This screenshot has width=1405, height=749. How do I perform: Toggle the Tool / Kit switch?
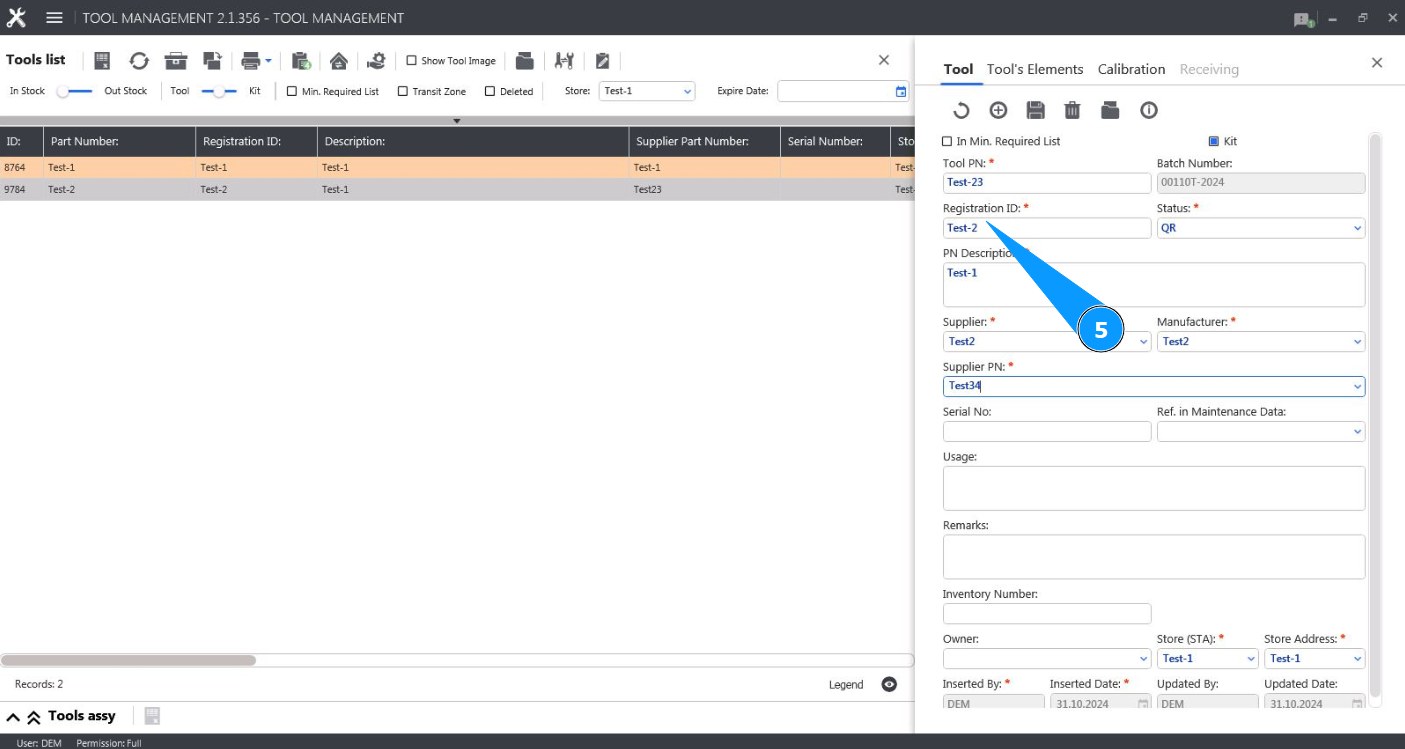point(219,91)
